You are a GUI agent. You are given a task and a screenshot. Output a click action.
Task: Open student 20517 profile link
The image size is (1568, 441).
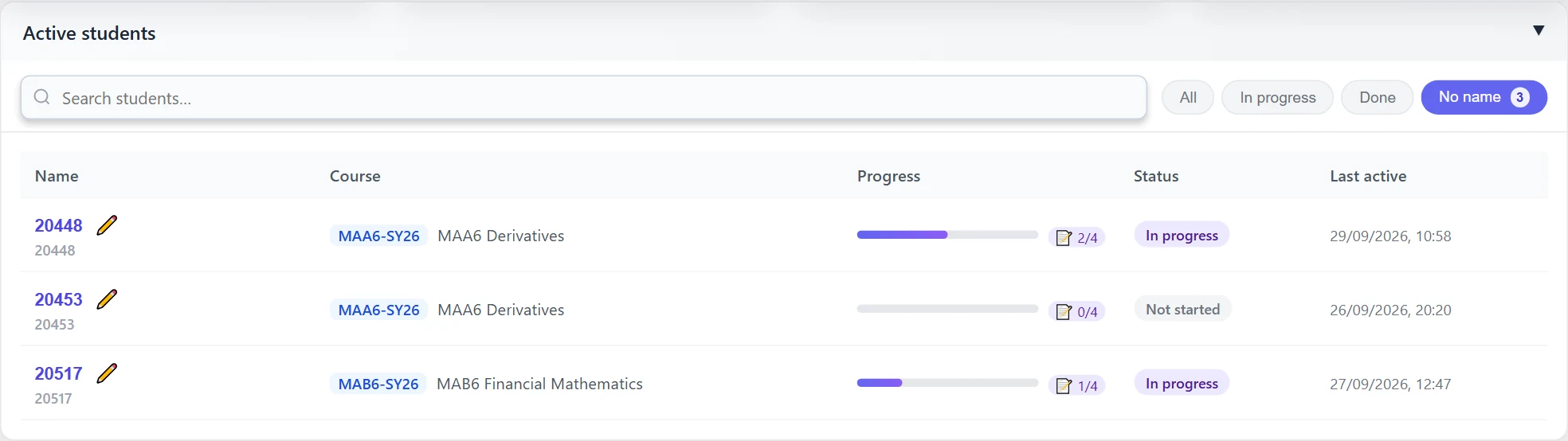point(59,373)
